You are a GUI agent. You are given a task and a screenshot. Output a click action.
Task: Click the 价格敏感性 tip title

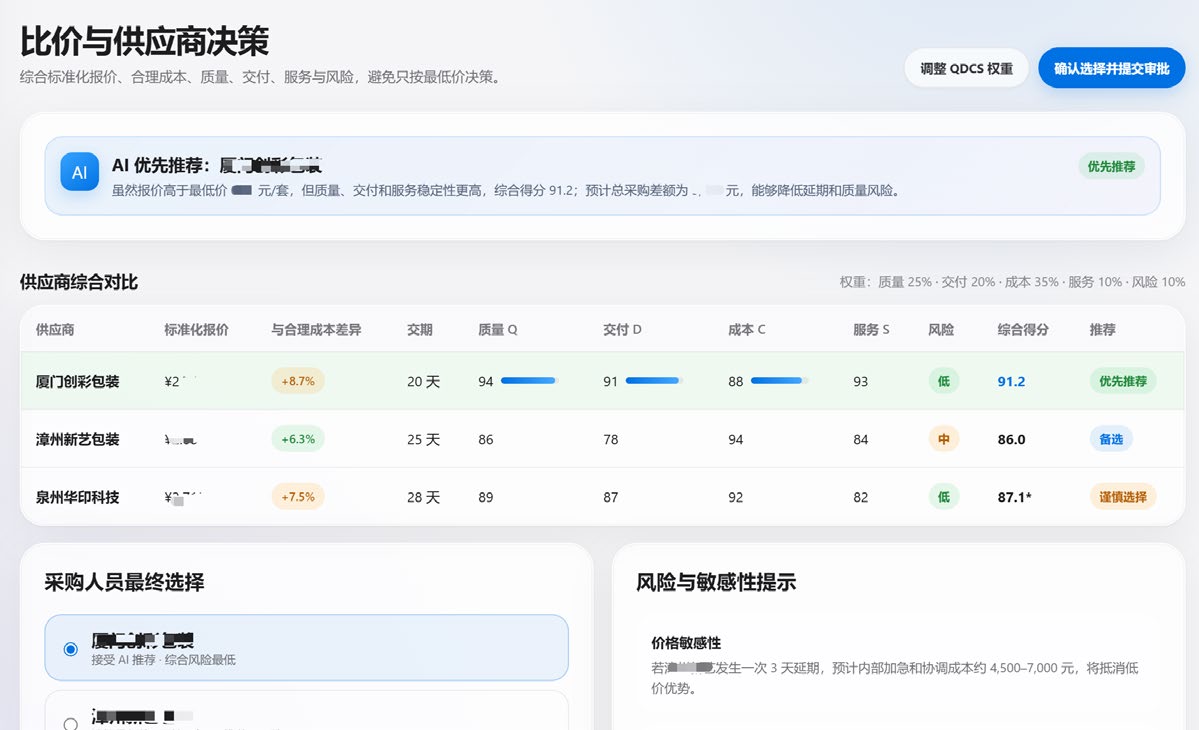click(x=686, y=643)
